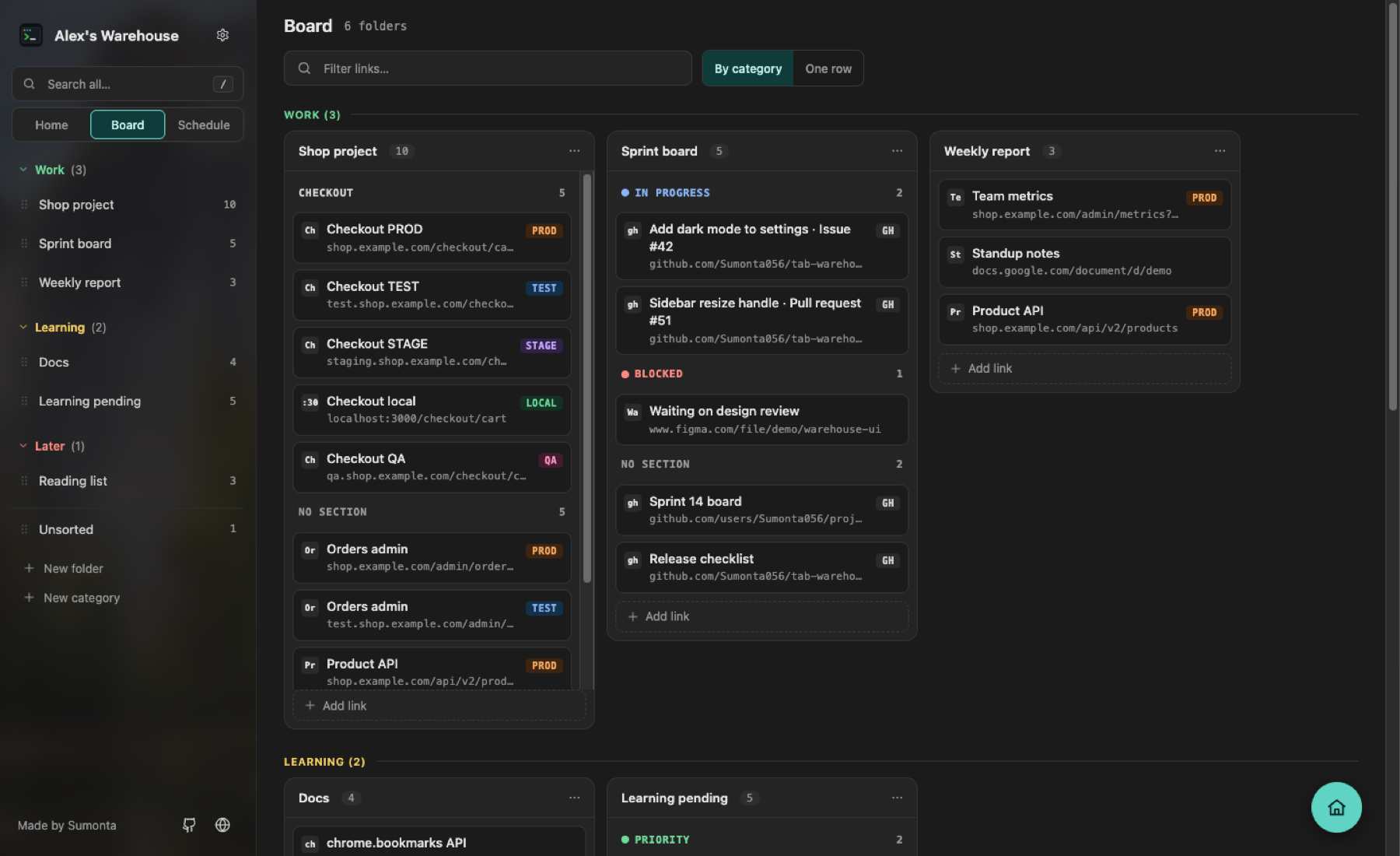
Task: Click the drag handle beside Shop project in sidebar
Action: coord(24,205)
